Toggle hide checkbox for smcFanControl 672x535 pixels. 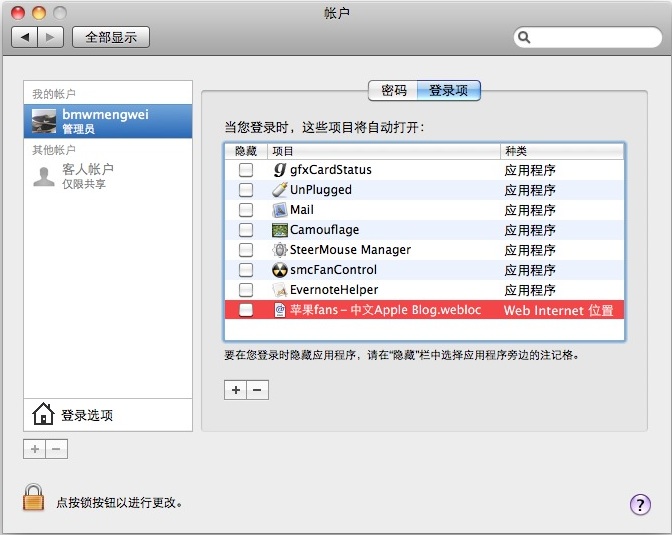pyautogui.click(x=246, y=270)
